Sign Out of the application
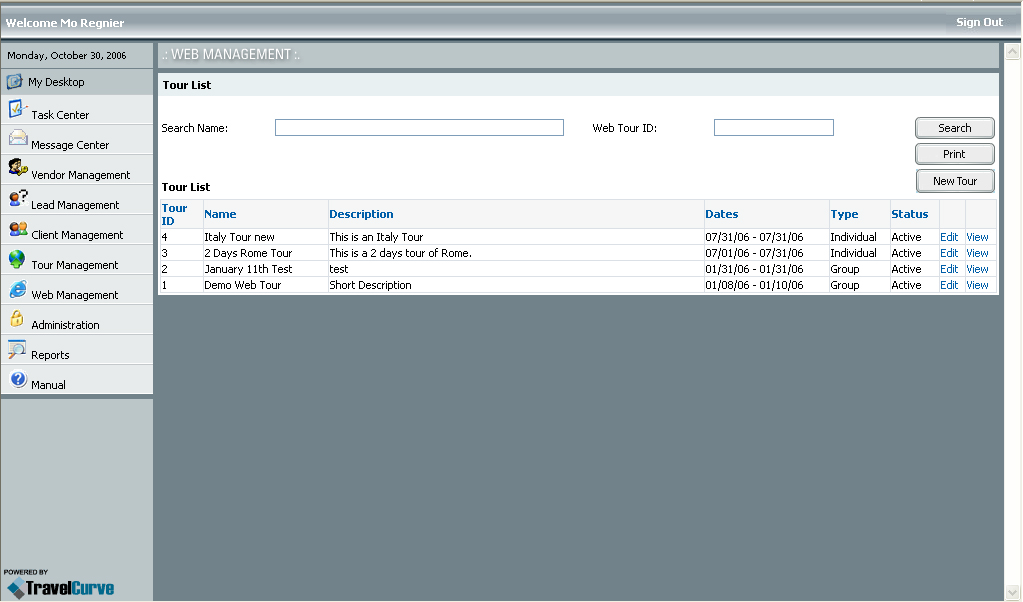This screenshot has width=1023, height=602. tap(978, 21)
